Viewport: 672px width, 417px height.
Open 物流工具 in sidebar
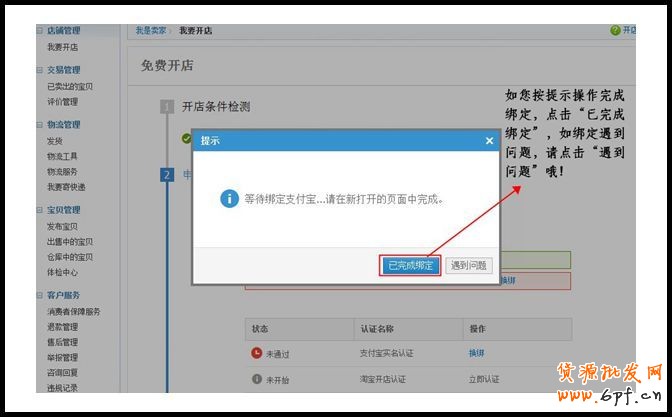[62, 156]
